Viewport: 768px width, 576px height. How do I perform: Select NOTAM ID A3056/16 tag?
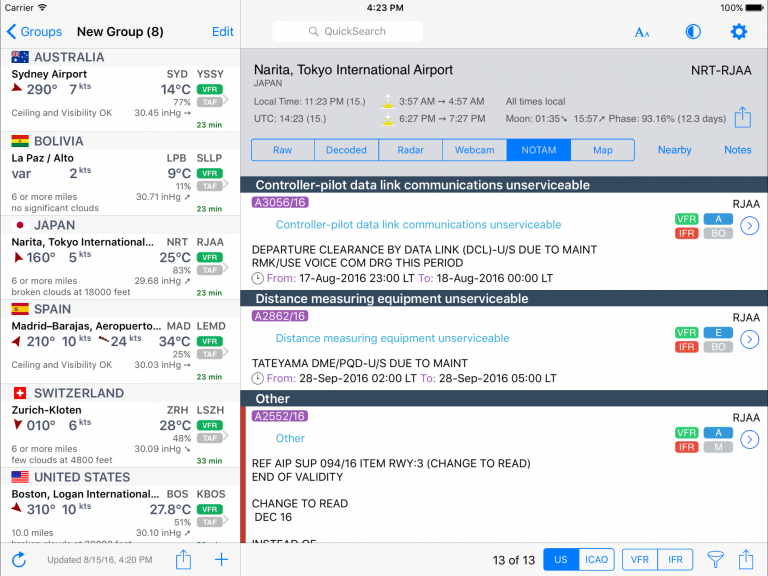280,202
